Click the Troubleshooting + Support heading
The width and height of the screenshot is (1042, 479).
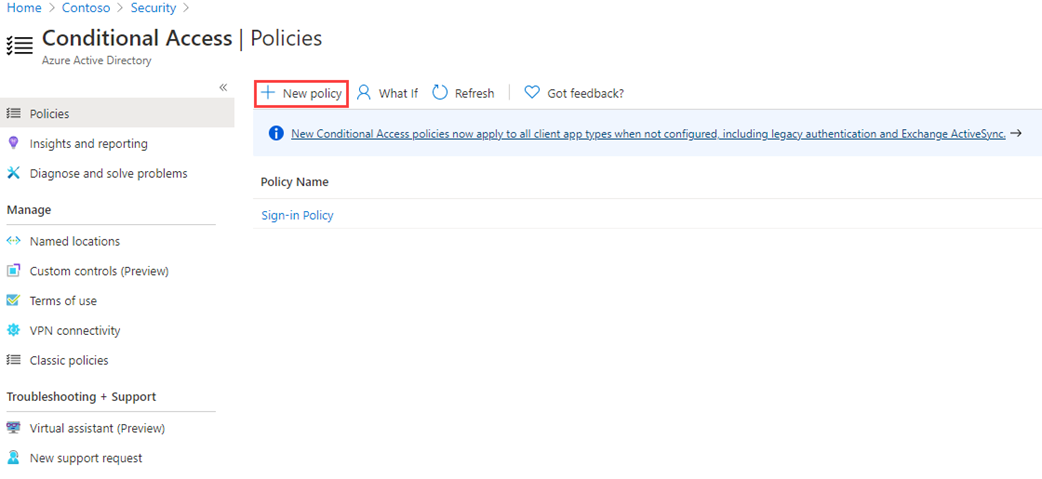81,397
